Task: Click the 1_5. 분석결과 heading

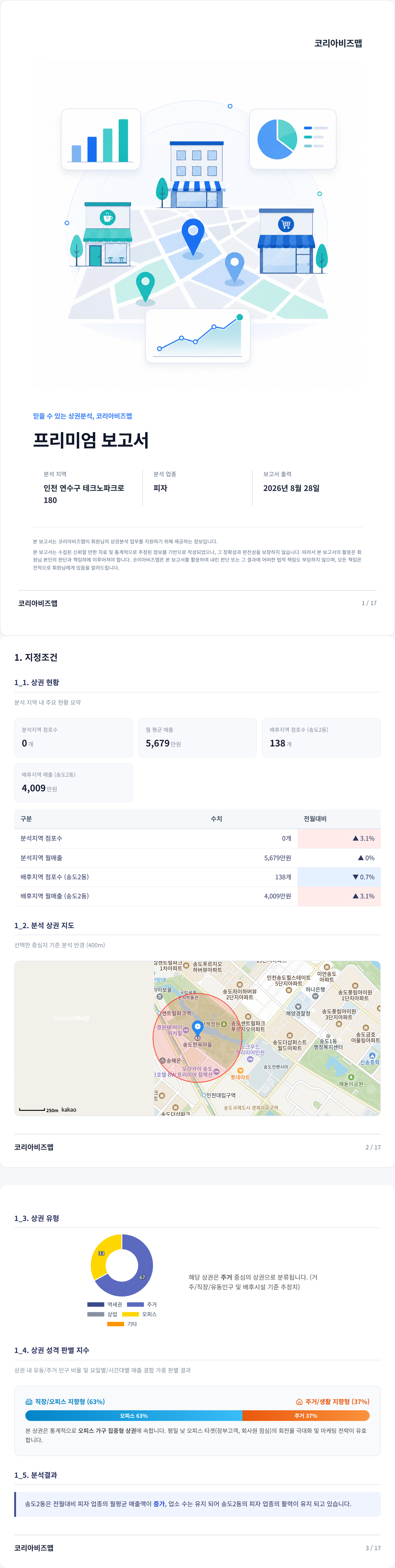Action: point(36,1475)
